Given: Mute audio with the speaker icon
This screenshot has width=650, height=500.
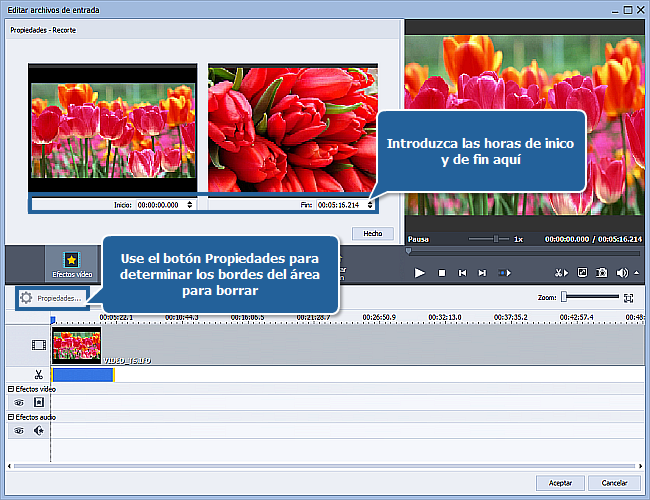Looking at the screenshot, I should tap(622, 272).
